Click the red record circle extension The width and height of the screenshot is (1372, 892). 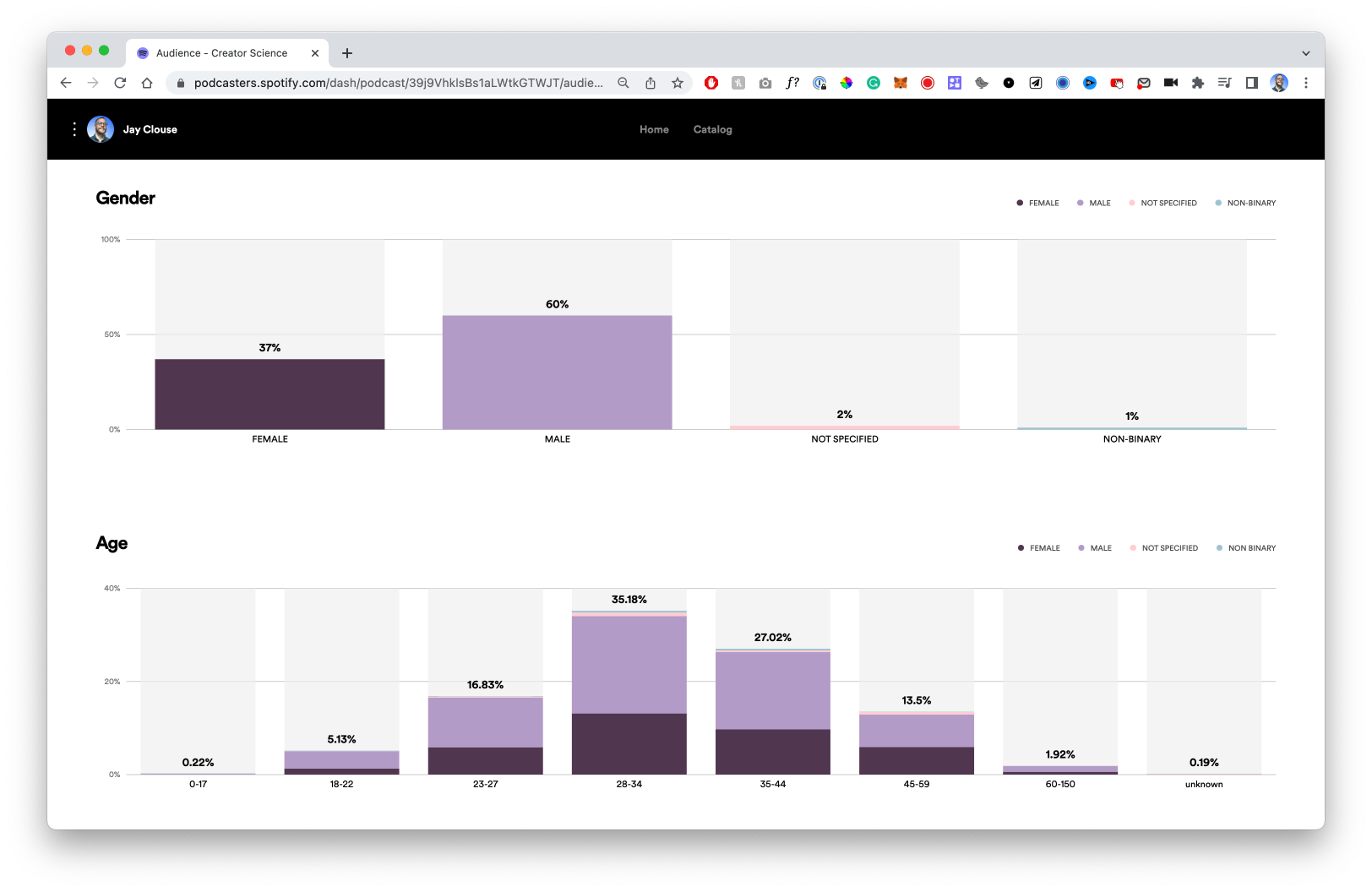pos(928,83)
